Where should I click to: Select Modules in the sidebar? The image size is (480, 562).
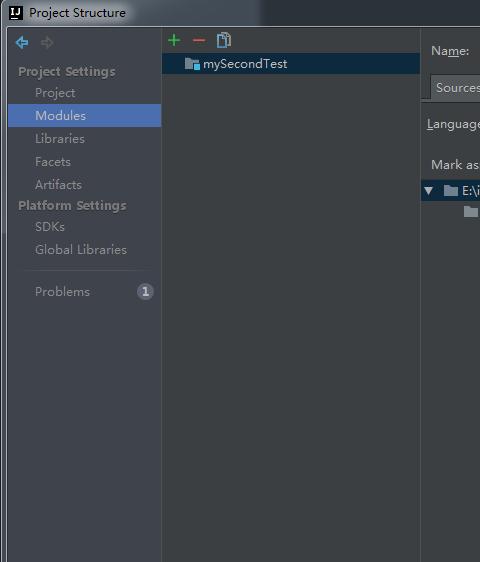tap(85, 115)
